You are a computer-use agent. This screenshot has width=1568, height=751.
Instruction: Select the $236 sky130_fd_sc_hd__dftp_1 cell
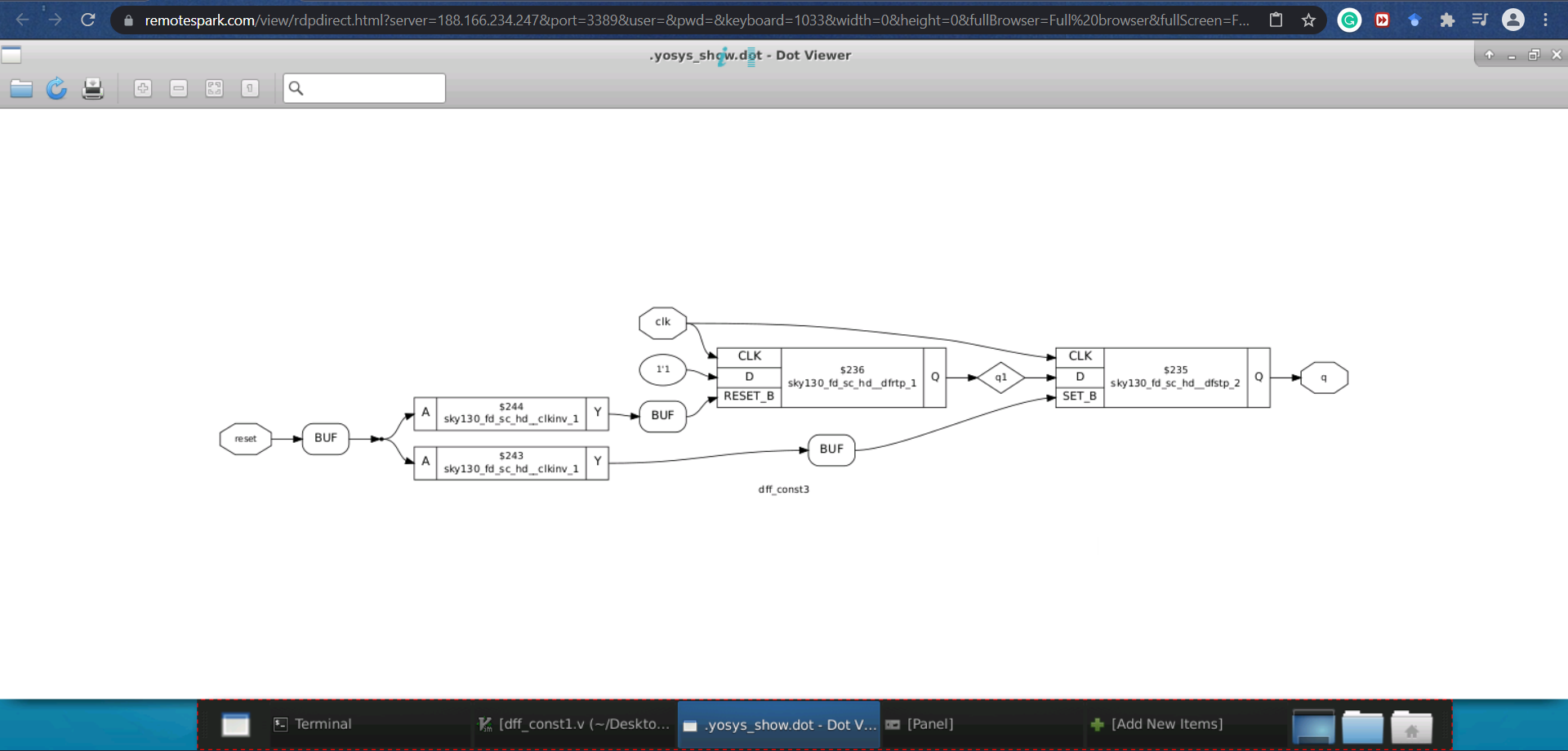point(852,377)
